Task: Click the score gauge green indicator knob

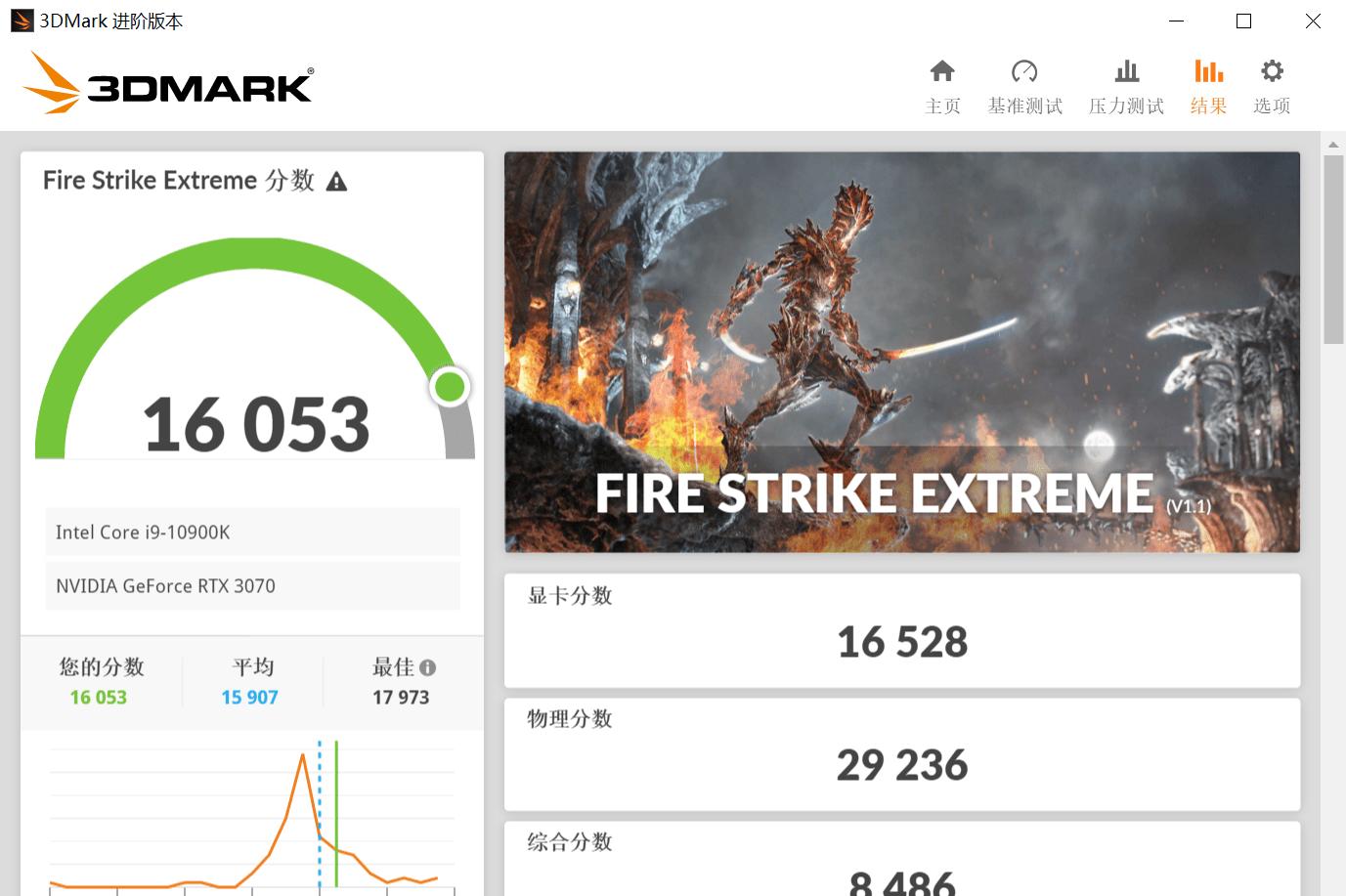Action: (x=450, y=387)
